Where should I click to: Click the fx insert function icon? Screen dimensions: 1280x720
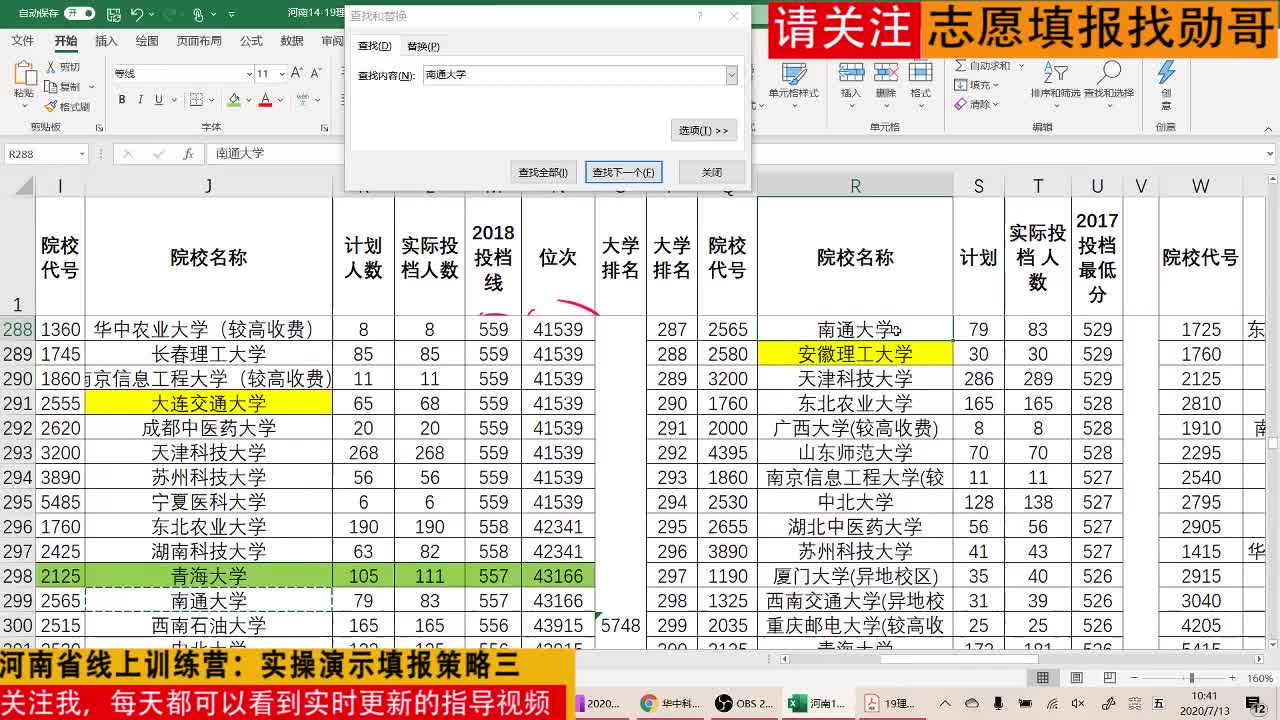188,154
